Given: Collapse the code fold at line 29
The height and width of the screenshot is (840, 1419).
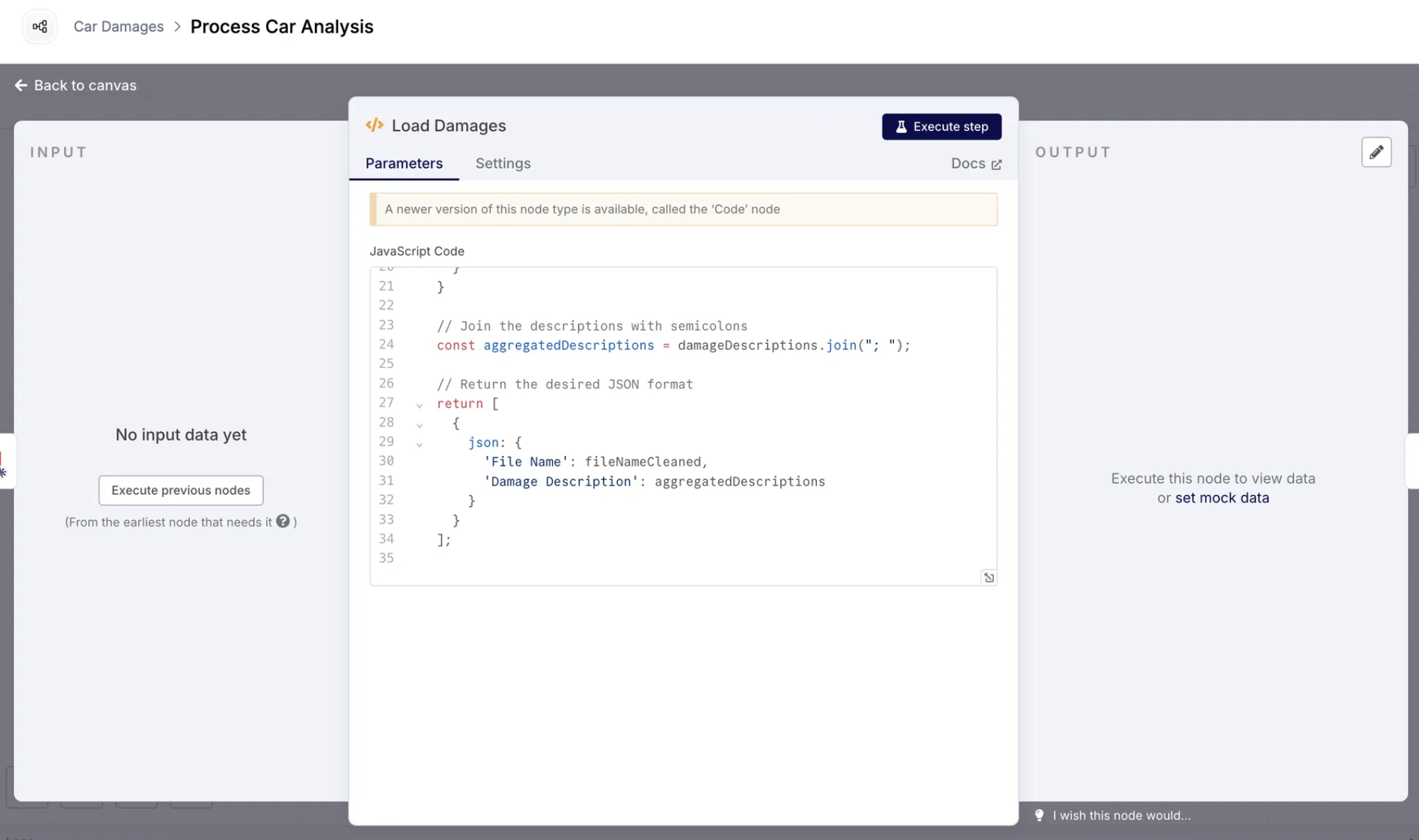Looking at the screenshot, I should tap(419, 445).
